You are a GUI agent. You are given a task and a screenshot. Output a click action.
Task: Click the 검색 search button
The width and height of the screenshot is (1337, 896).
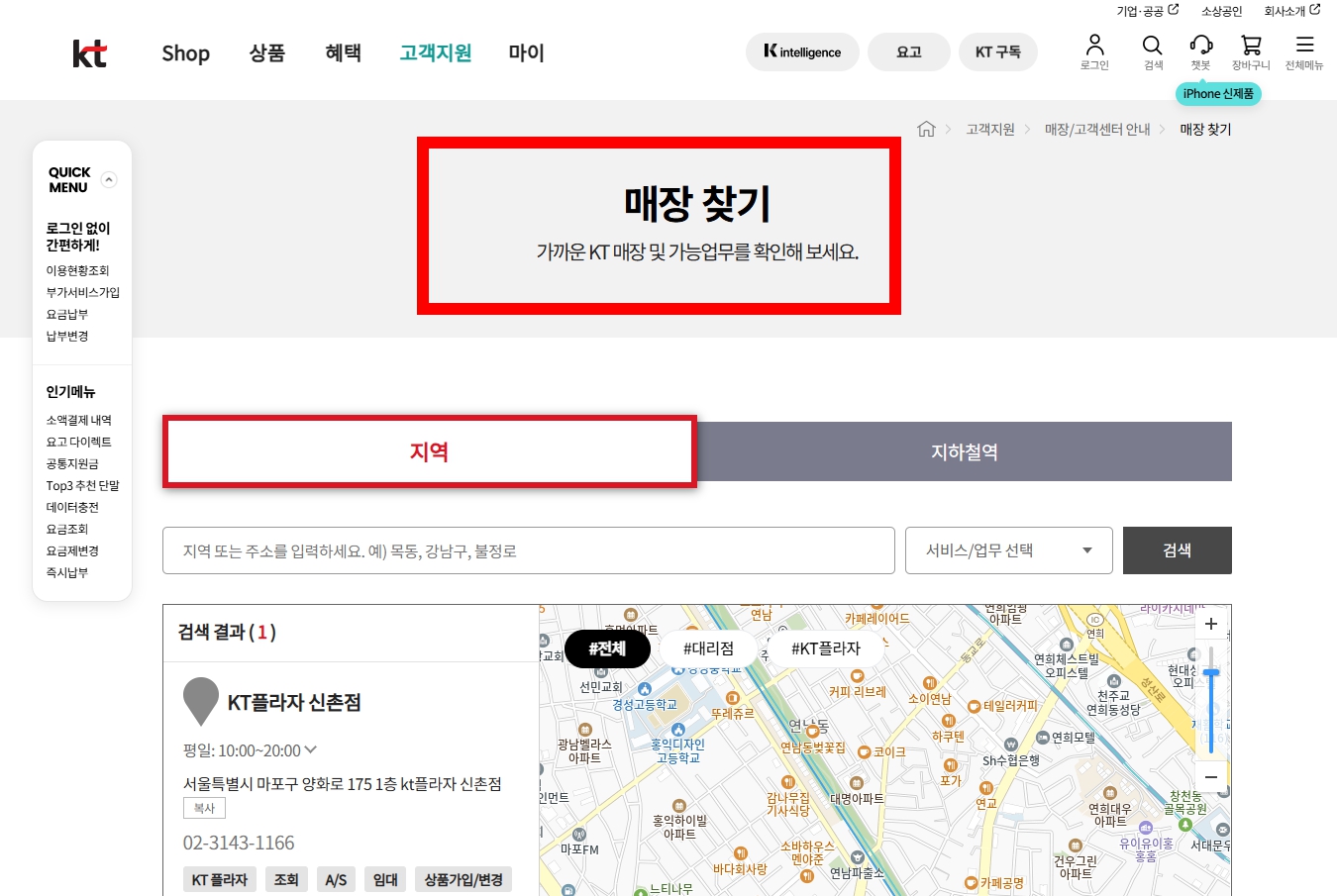point(1177,550)
